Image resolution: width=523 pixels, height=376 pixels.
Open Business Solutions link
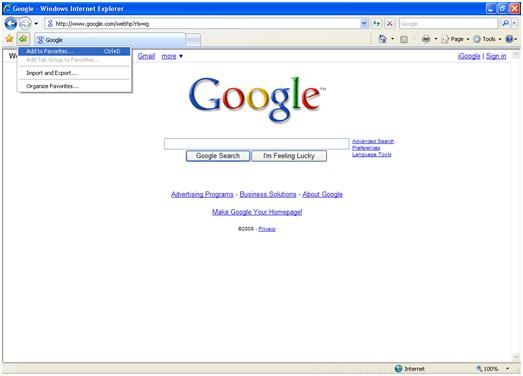pos(268,194)
